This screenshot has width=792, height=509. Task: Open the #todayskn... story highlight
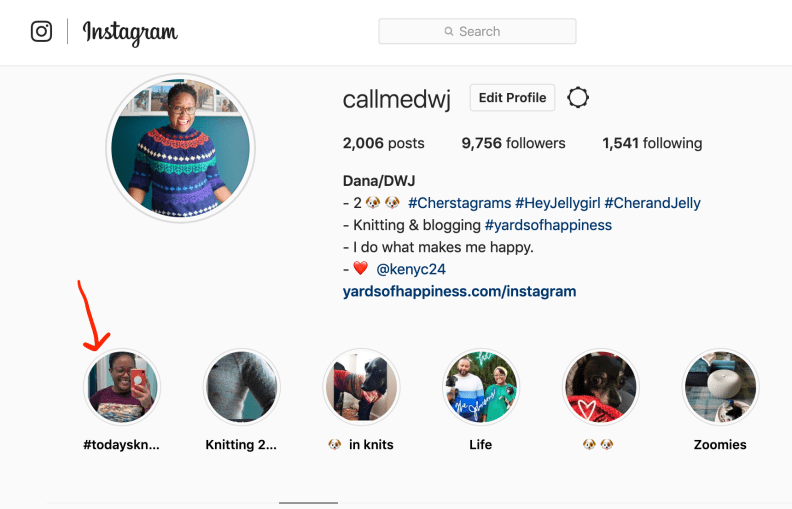click(122, 387)
